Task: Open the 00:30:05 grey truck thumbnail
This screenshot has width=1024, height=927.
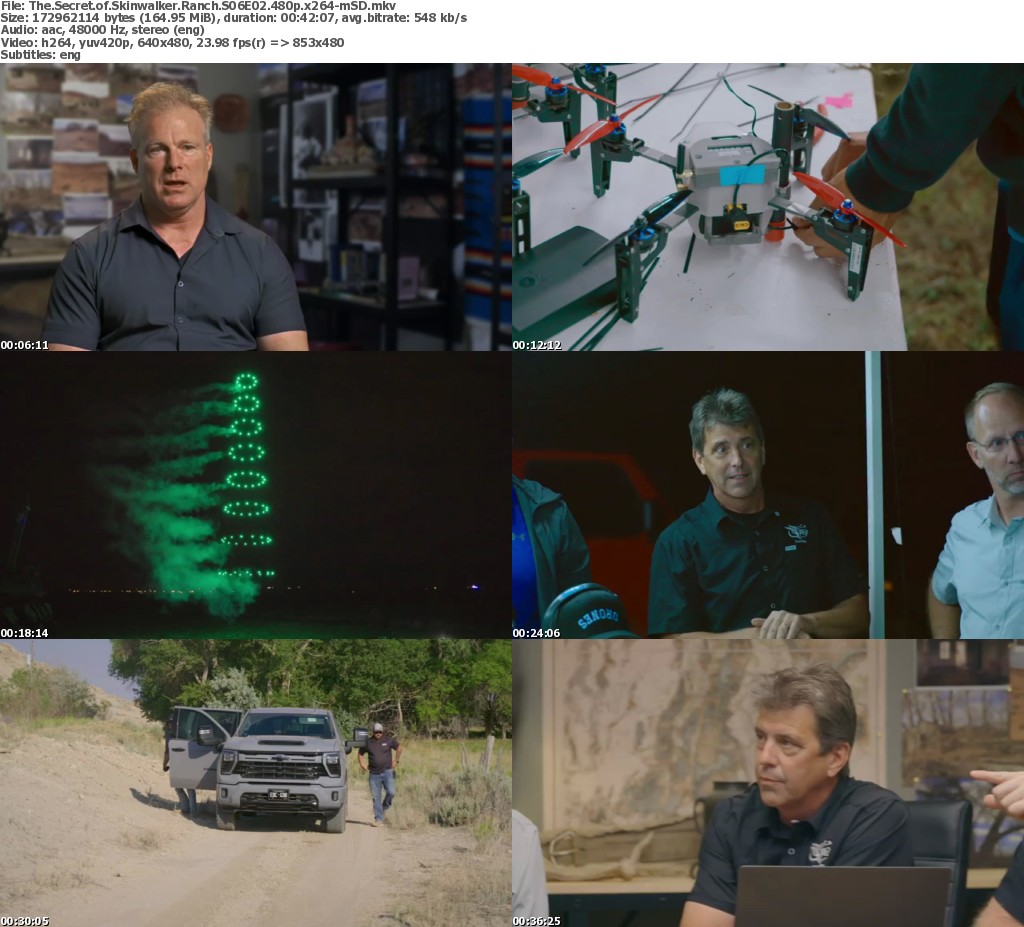Action: click(255, 783)
